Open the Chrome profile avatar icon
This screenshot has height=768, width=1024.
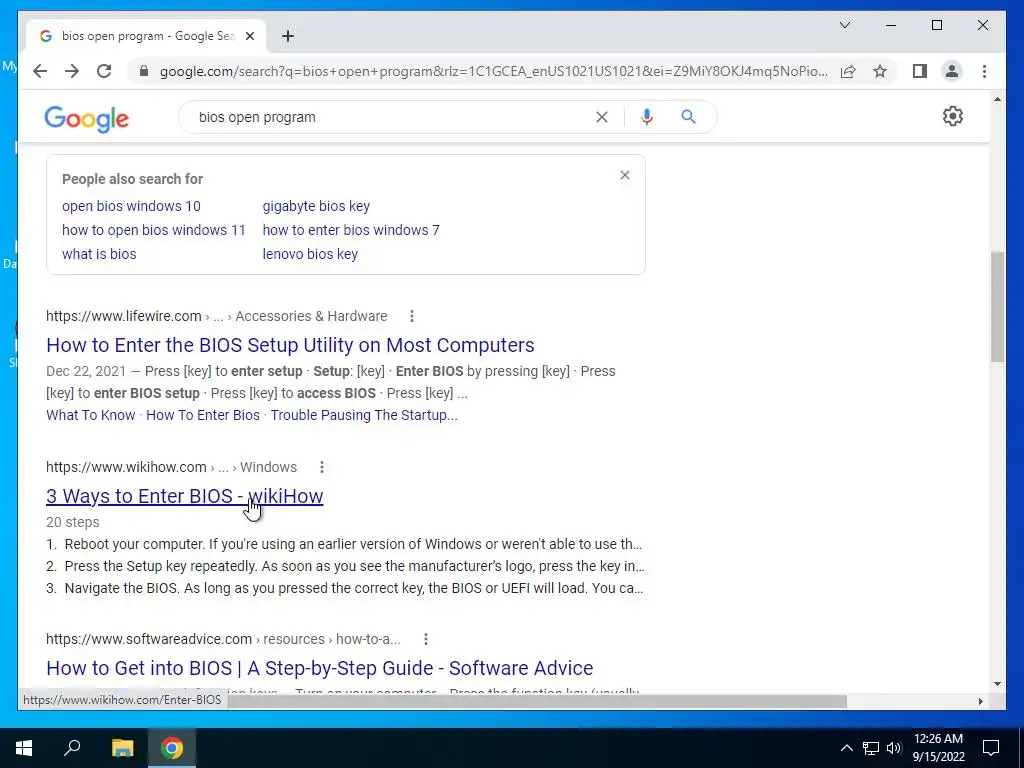click(952, 71)
